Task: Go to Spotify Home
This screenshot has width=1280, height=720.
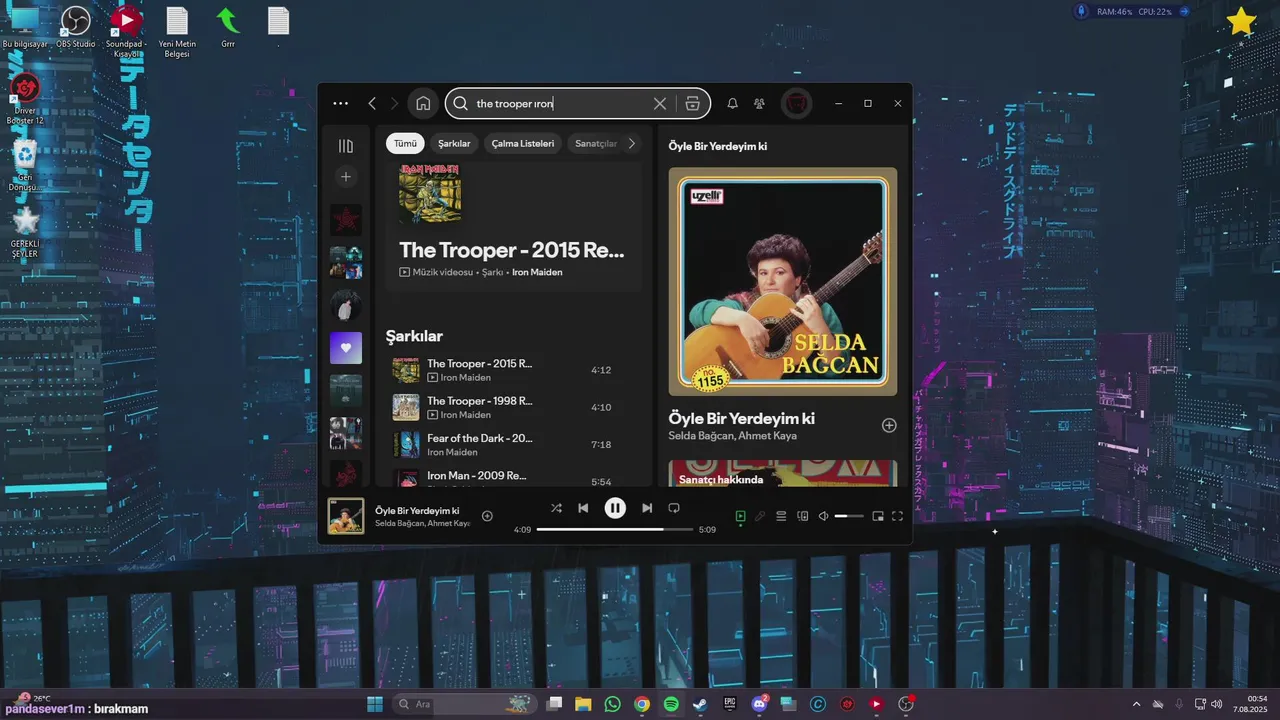Action: [423, 103]
